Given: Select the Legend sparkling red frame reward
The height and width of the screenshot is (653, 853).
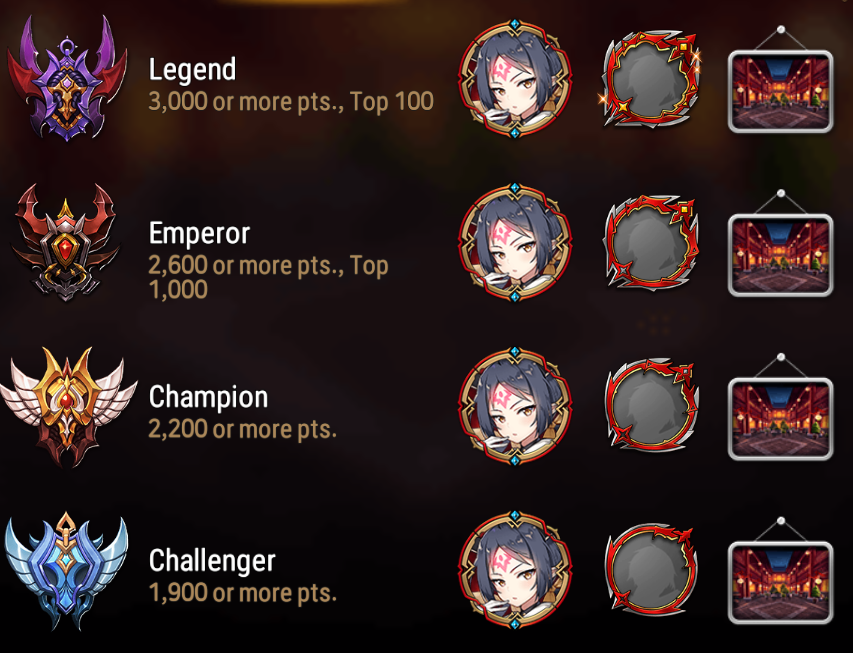Looking at the screenshot, I should [x=650, y=79].
